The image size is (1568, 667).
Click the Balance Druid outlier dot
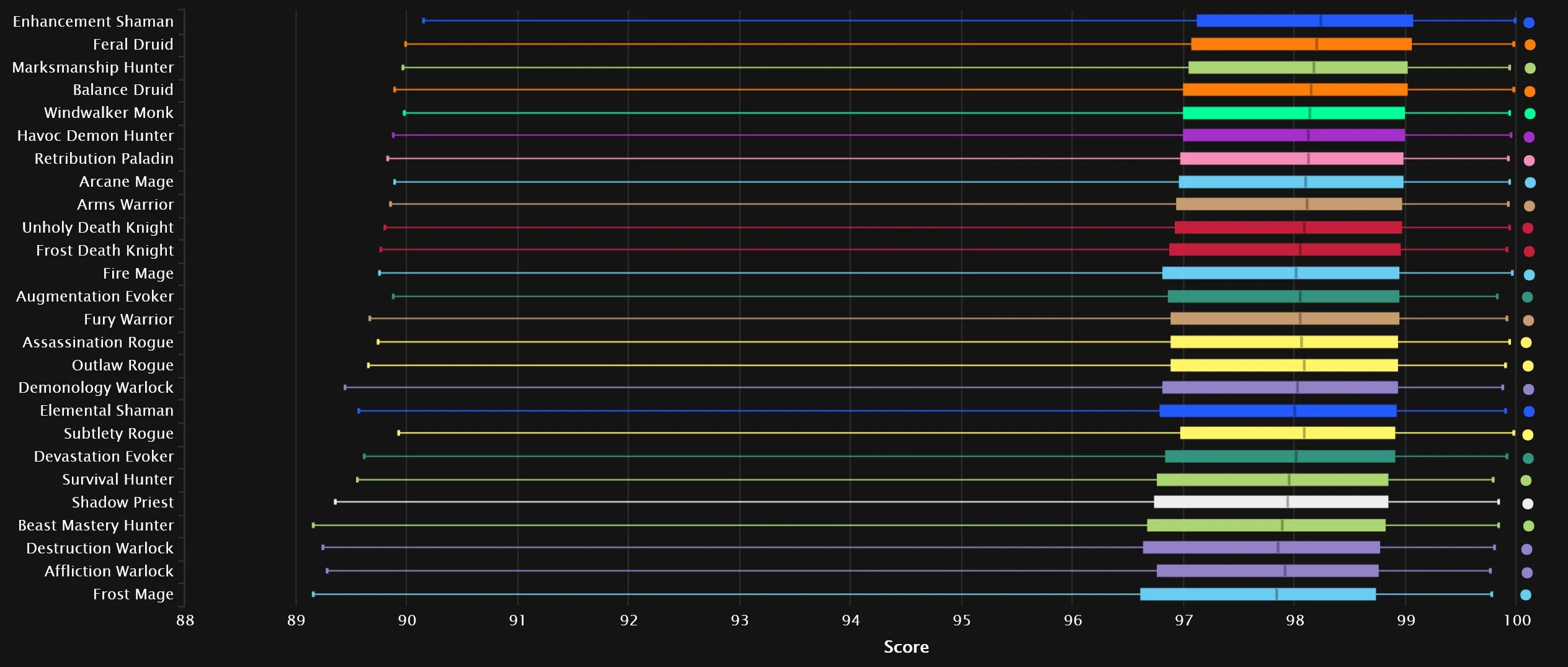pos(1530,92)
